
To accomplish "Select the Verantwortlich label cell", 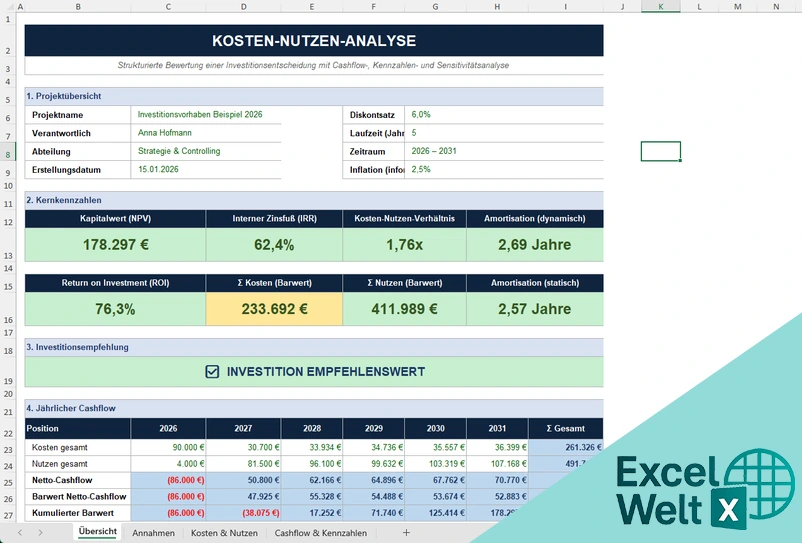I will (x=78, y=133).
